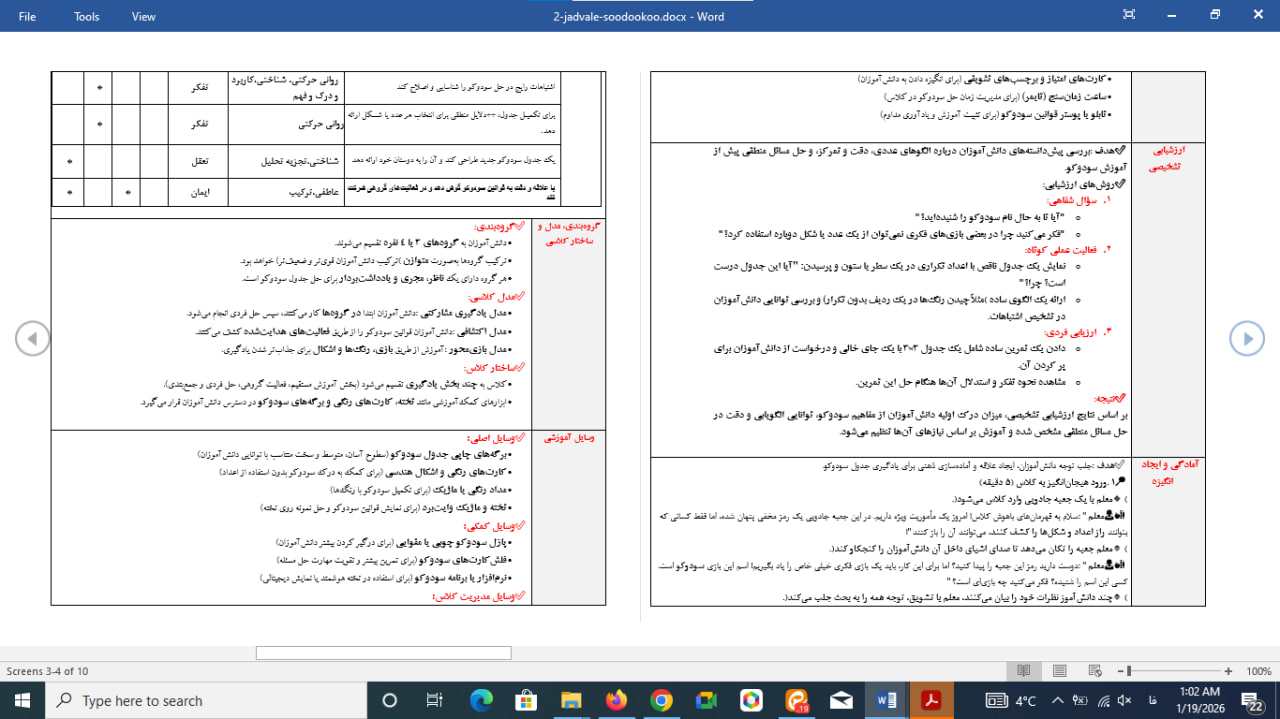1280x719 pixels.
Task: Click the previous page arrow on the left
Action: click(33, 339)
